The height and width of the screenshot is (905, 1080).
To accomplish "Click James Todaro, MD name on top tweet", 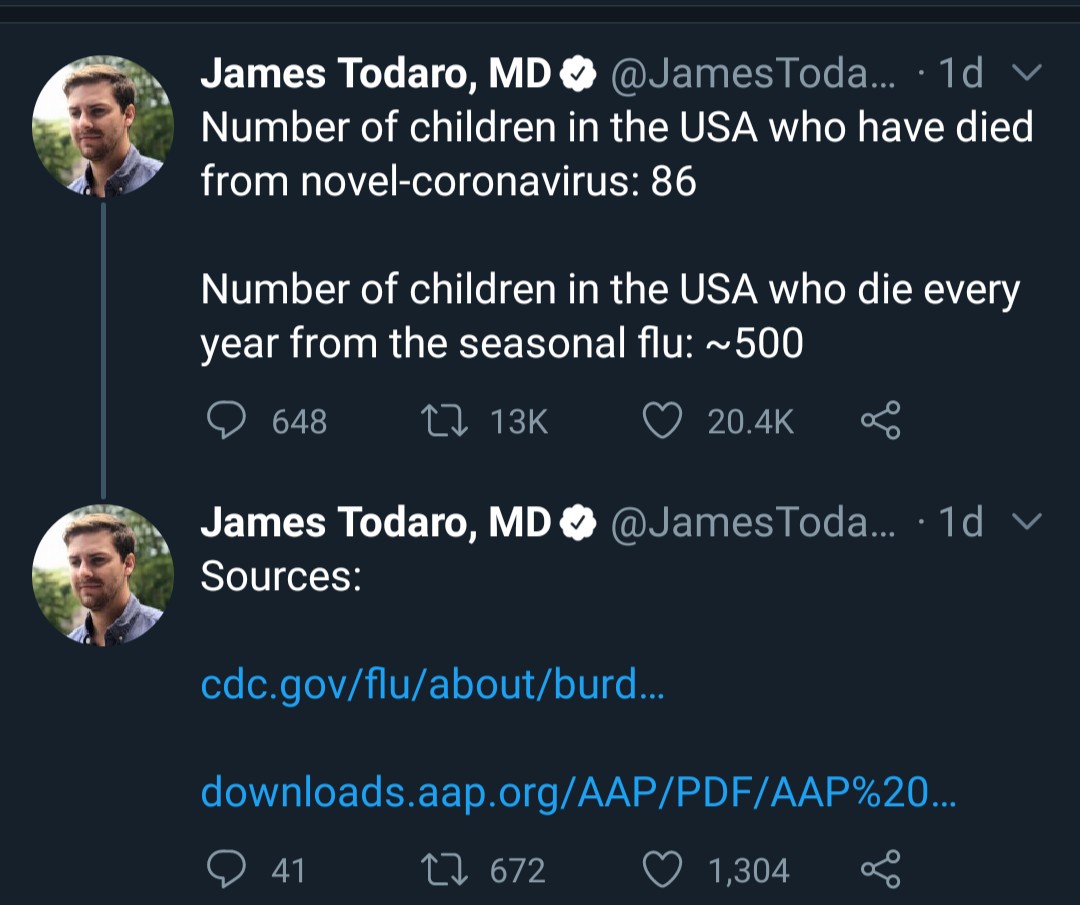I will pos(375,73).
